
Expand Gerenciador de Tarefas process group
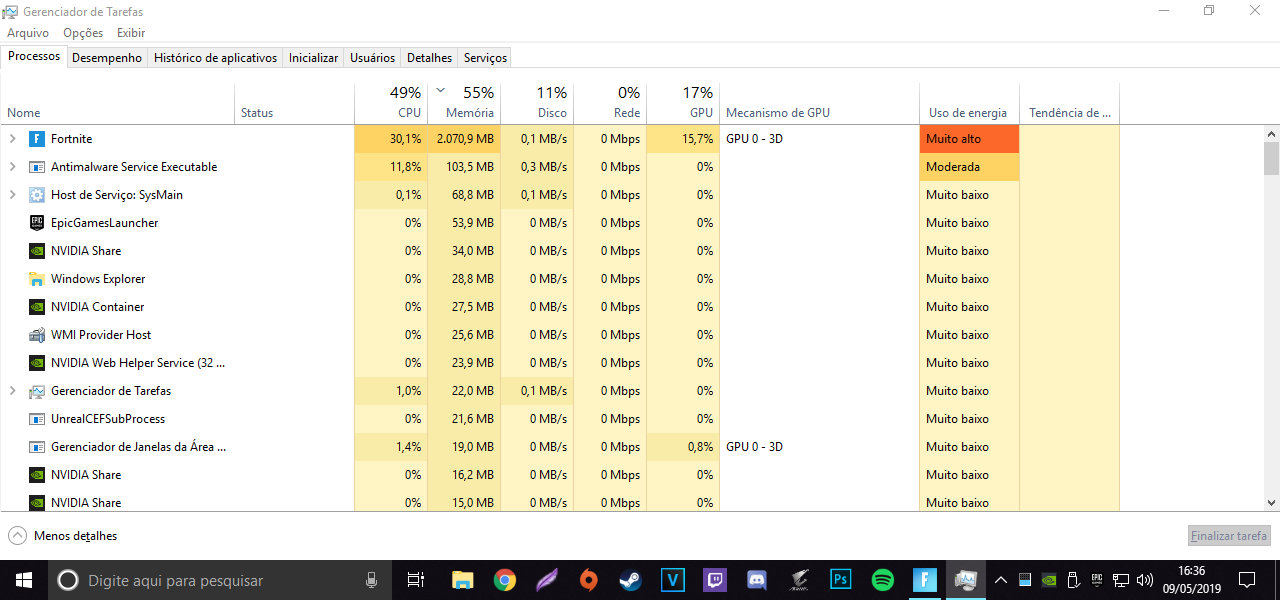12,391
